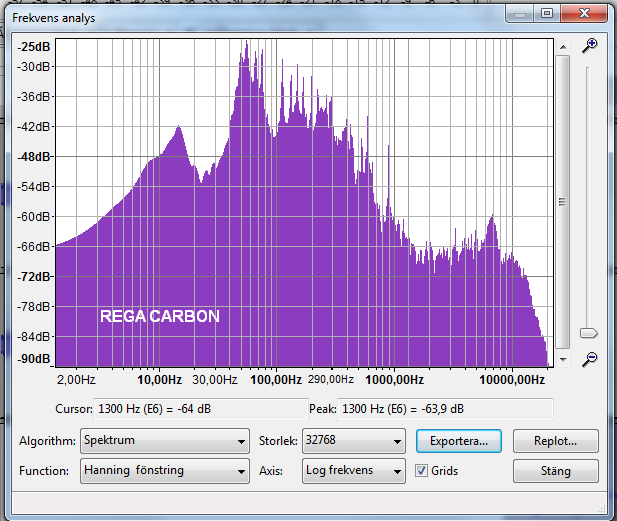Image resolution: width=617 pixels, height=521 pixels.
Task: Click the Peak readout field
Action: [445, 409]
